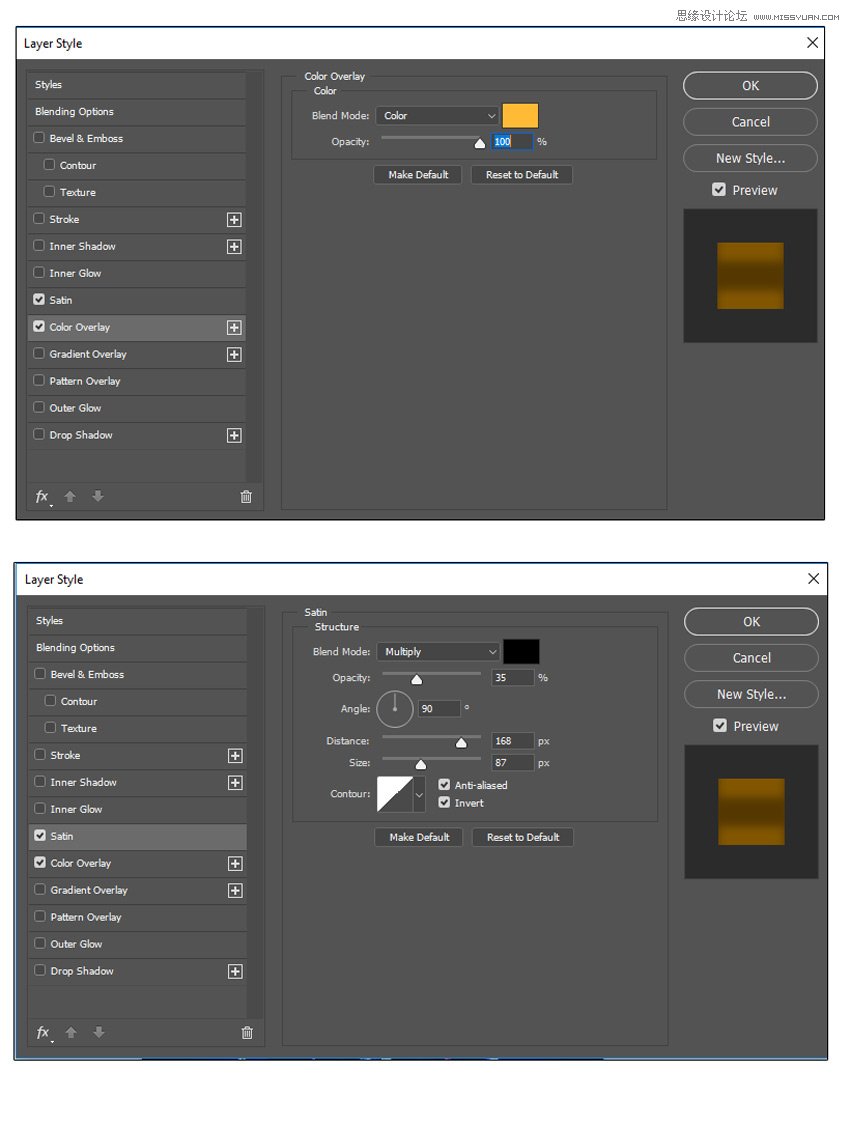Toggle Anti-aliased checkbox in Satin settings

444,785
